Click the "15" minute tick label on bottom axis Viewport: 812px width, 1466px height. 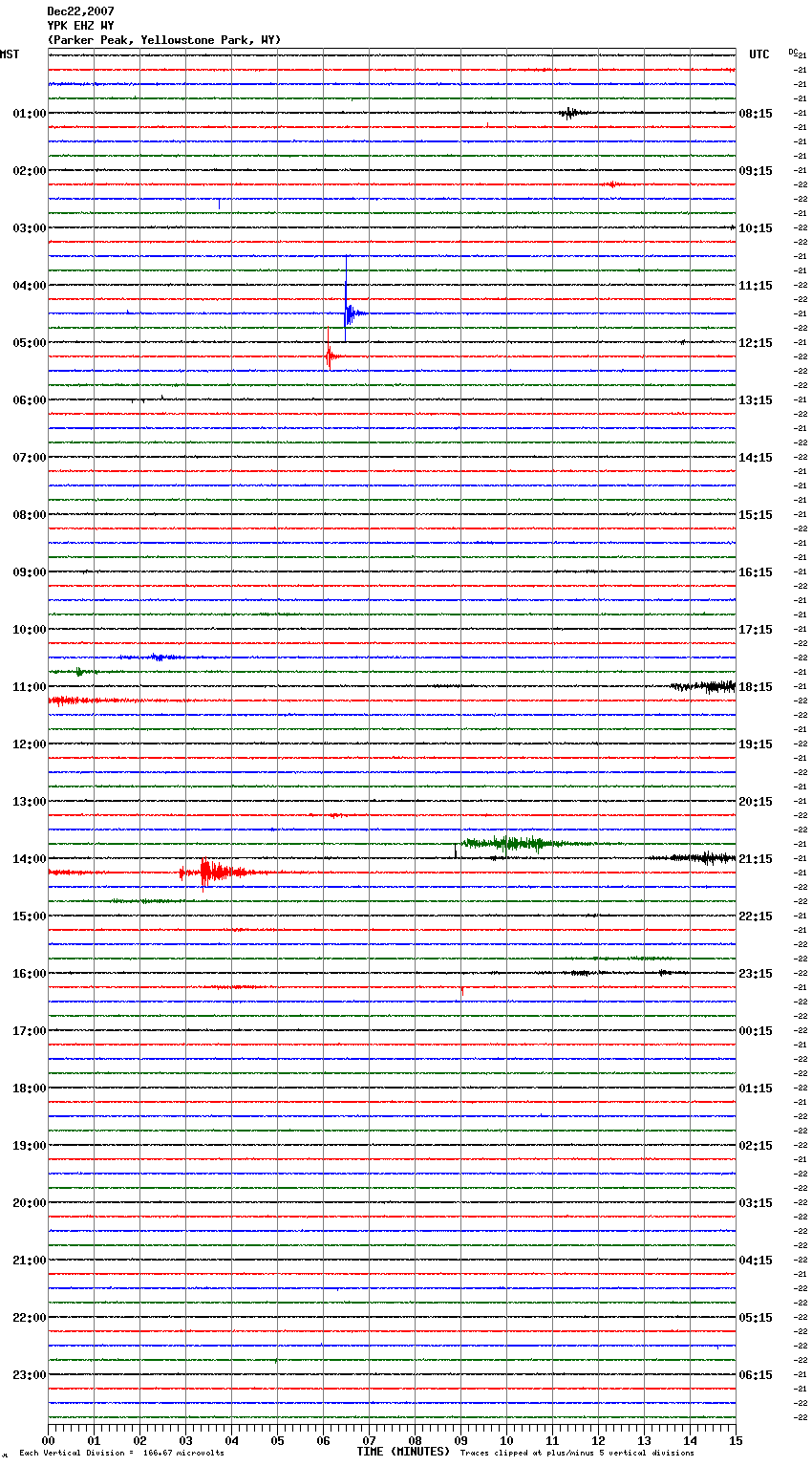coord(735,1440)
